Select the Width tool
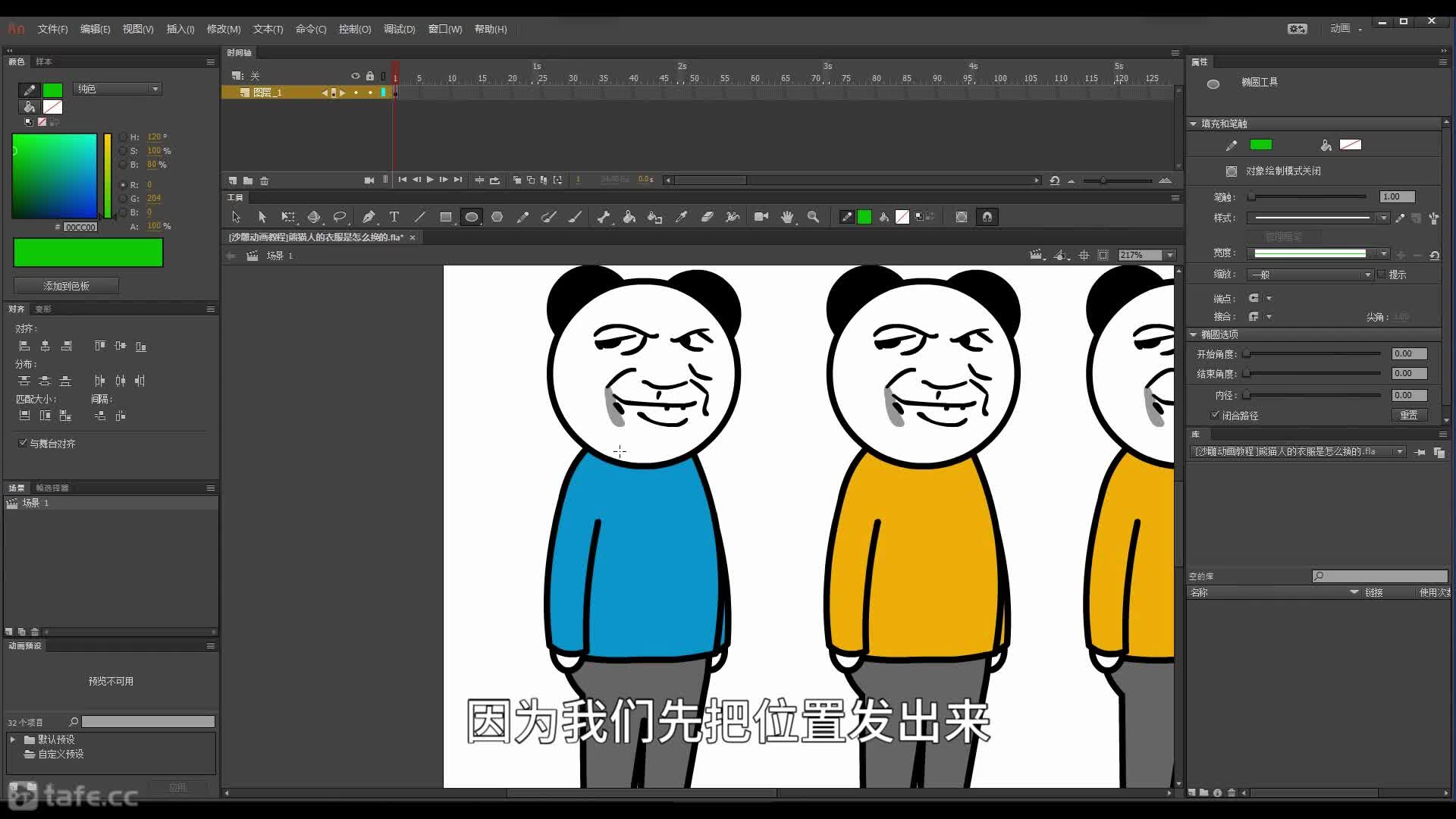The height and width of the screenshot is (819, 1456). (733, 217)
